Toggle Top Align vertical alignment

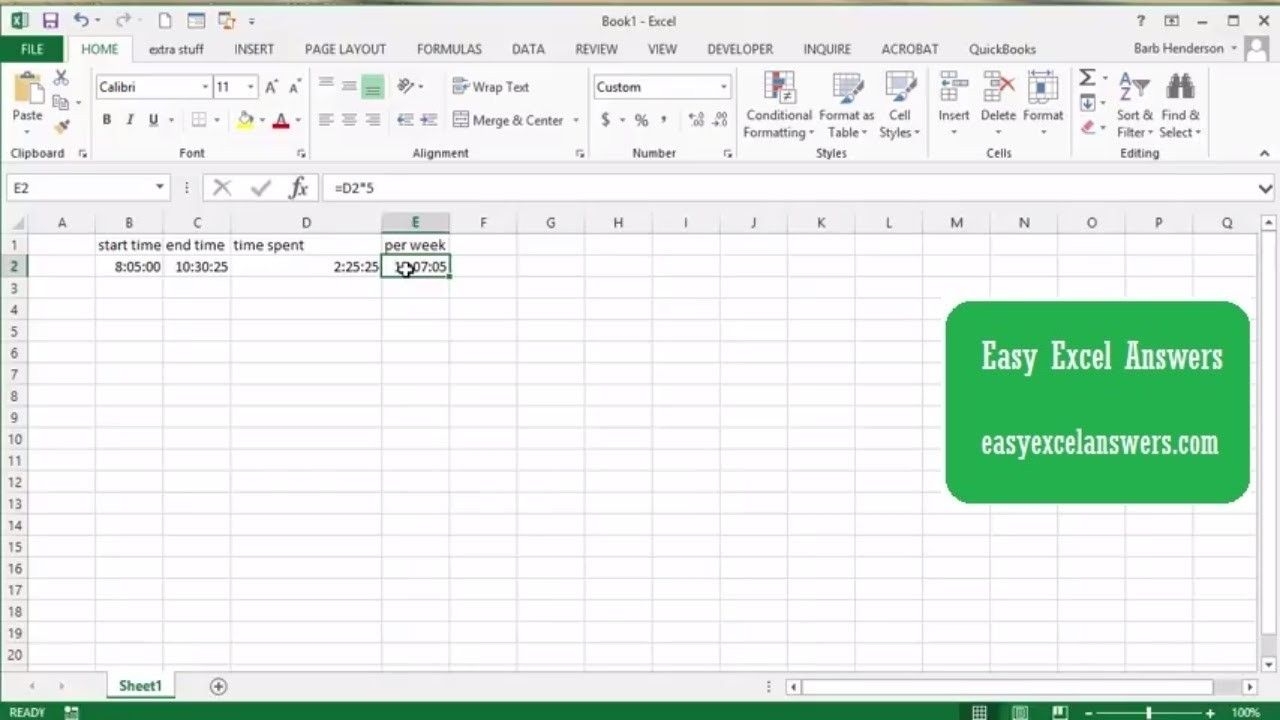pyautogui.click(x=326, y=86)
